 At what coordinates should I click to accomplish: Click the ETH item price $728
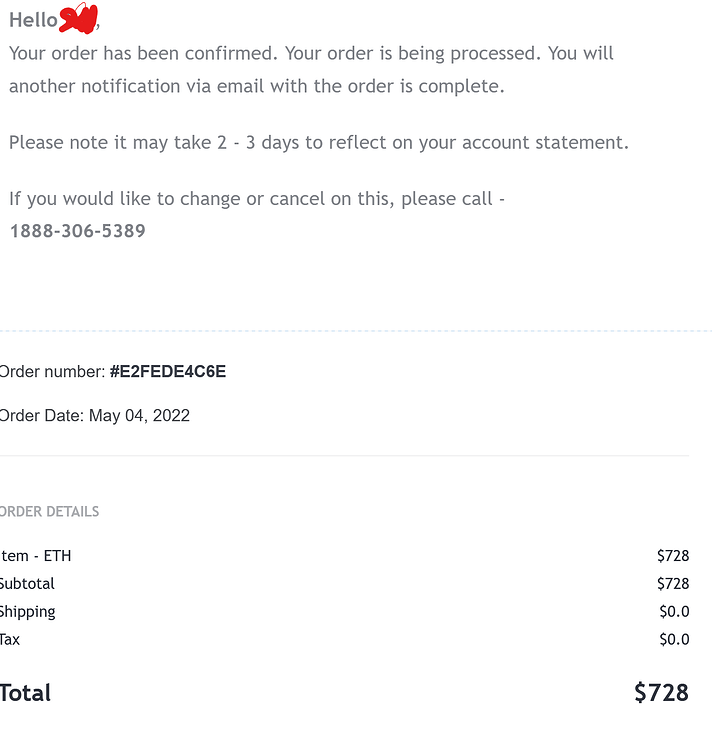click(673, 556)
